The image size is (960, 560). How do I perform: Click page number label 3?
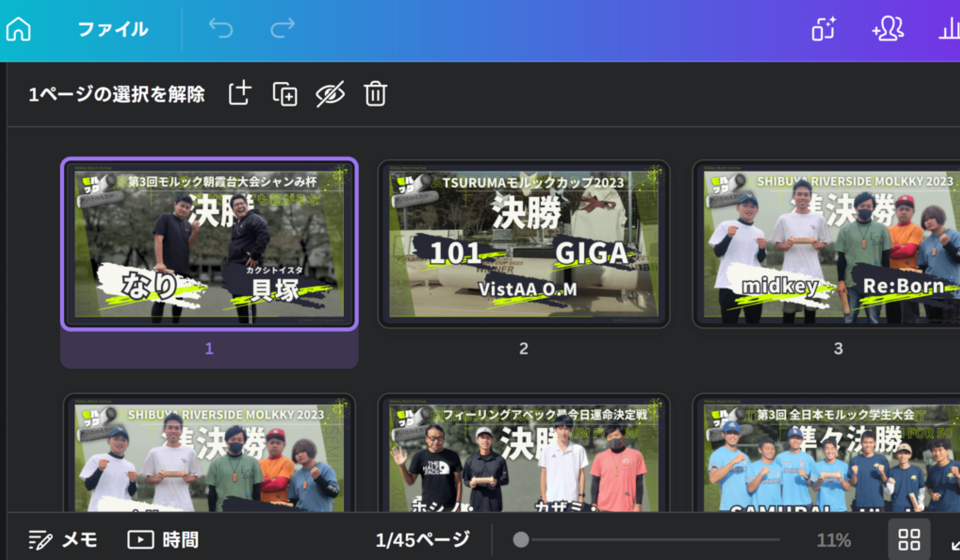838,348
